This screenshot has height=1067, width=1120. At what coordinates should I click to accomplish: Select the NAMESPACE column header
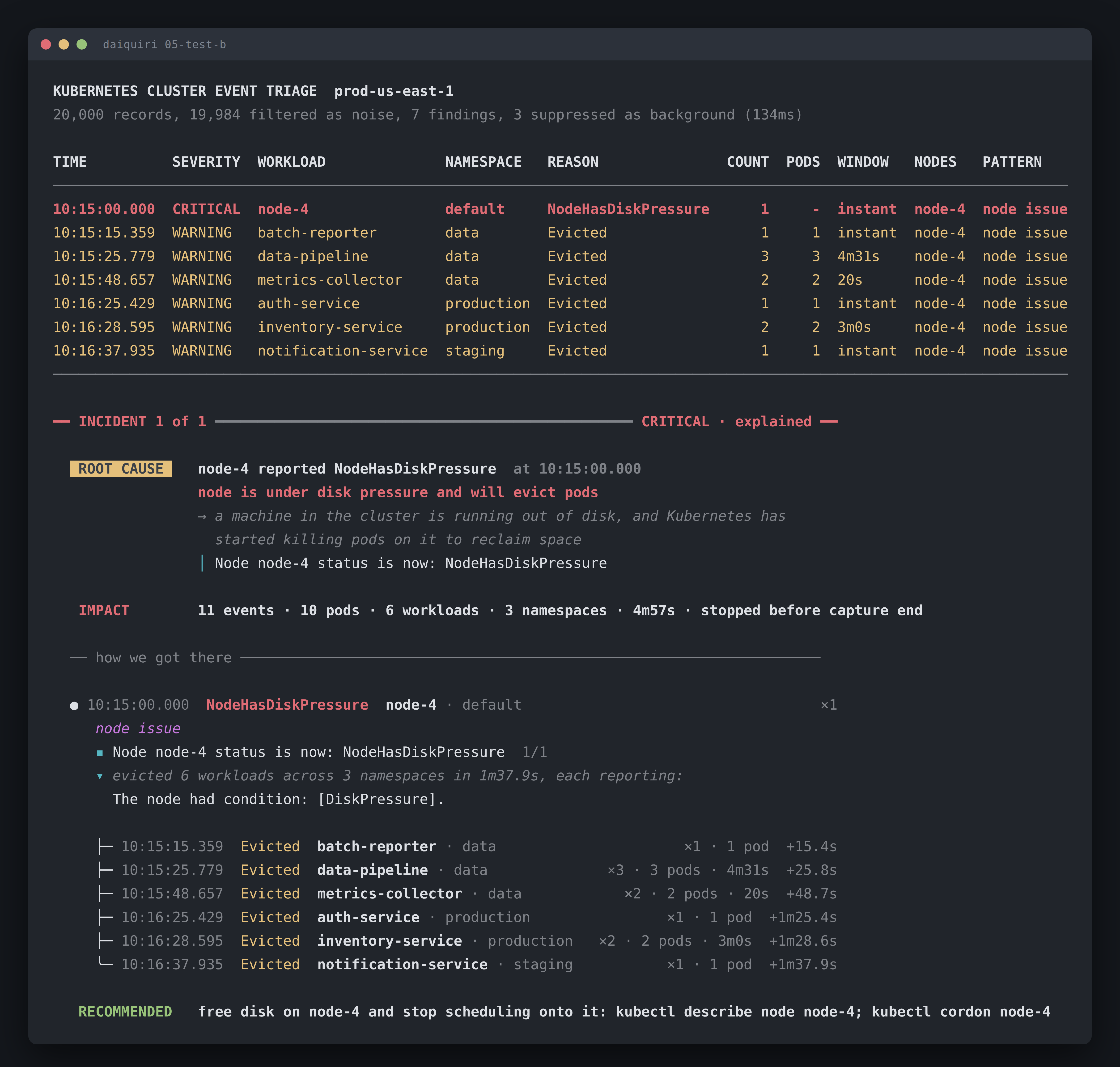pyautogui.click(x=484, y=162)
